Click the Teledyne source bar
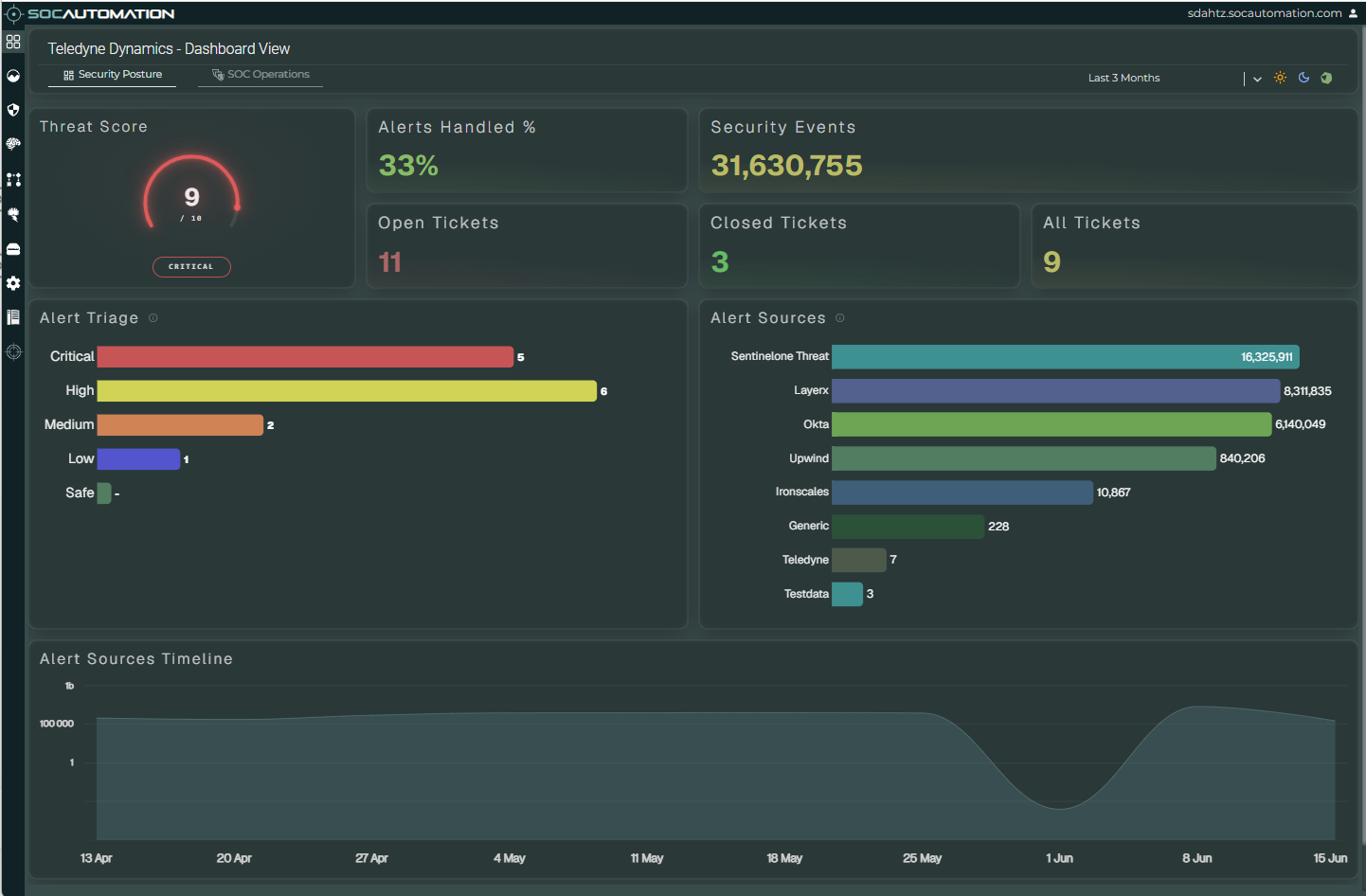The image size is (1366, 896). [x=859, y=560]
